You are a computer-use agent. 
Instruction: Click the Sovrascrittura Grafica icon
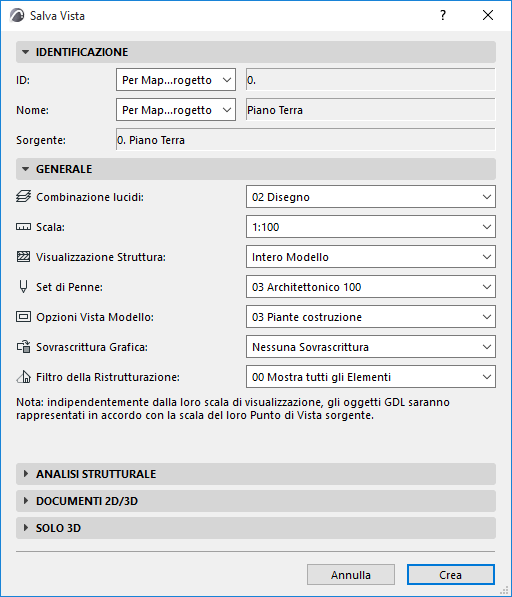pyautogui.click(x=23, y=347)
